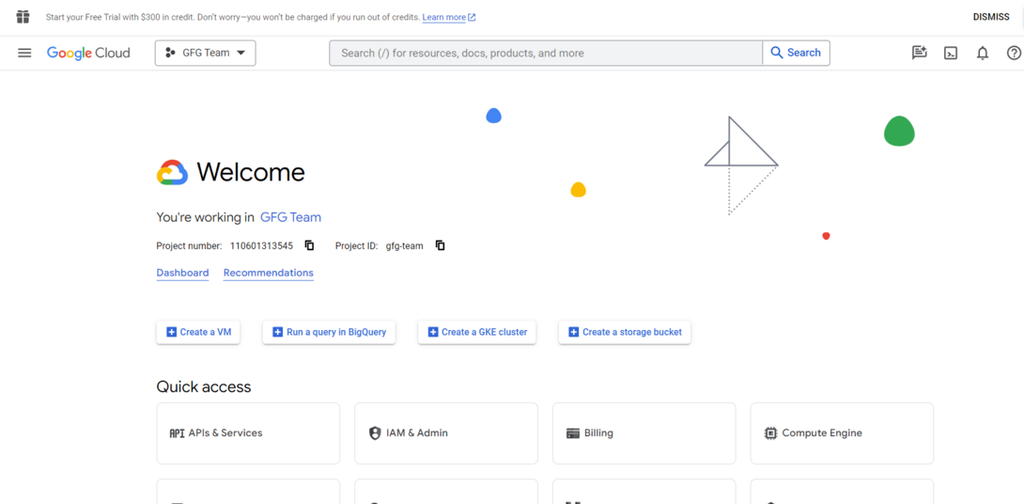Viewport: 1024px width, 504px height.
Task: Click the gift icon in trial banner
Action: [23, 17]
